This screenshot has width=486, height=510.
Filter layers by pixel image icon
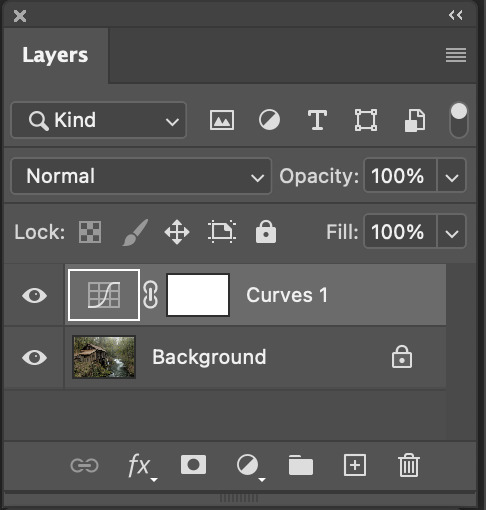222,120
